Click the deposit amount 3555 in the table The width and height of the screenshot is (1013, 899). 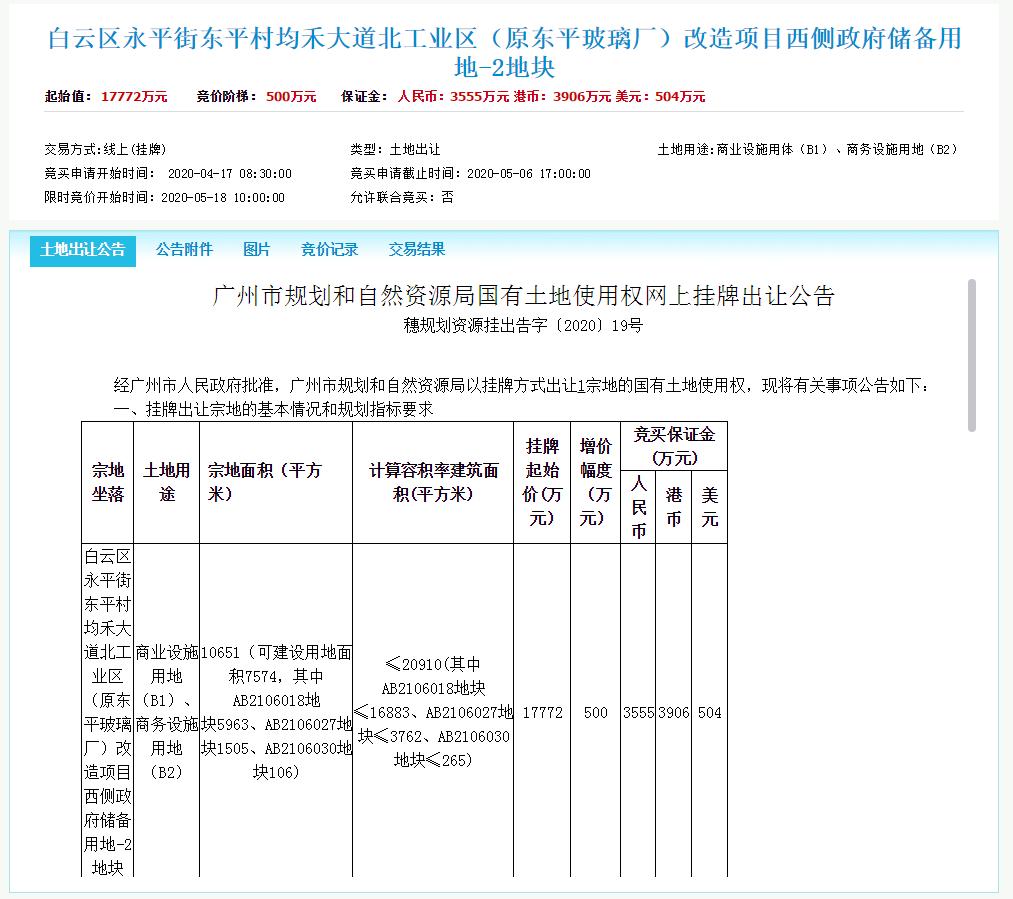[x=640, y=713]
